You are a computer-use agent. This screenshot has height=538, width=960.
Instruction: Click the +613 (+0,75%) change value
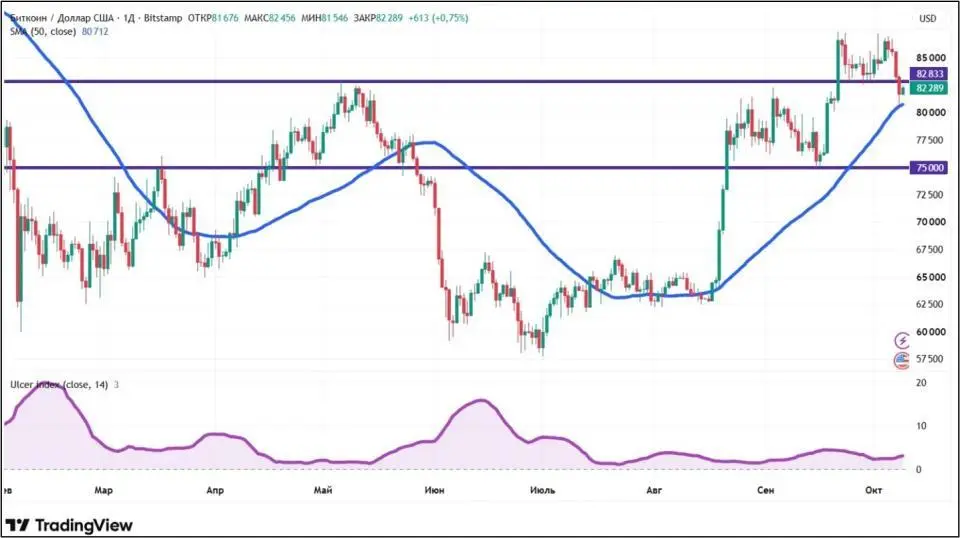pyautogui.click(x=438, y=18)
